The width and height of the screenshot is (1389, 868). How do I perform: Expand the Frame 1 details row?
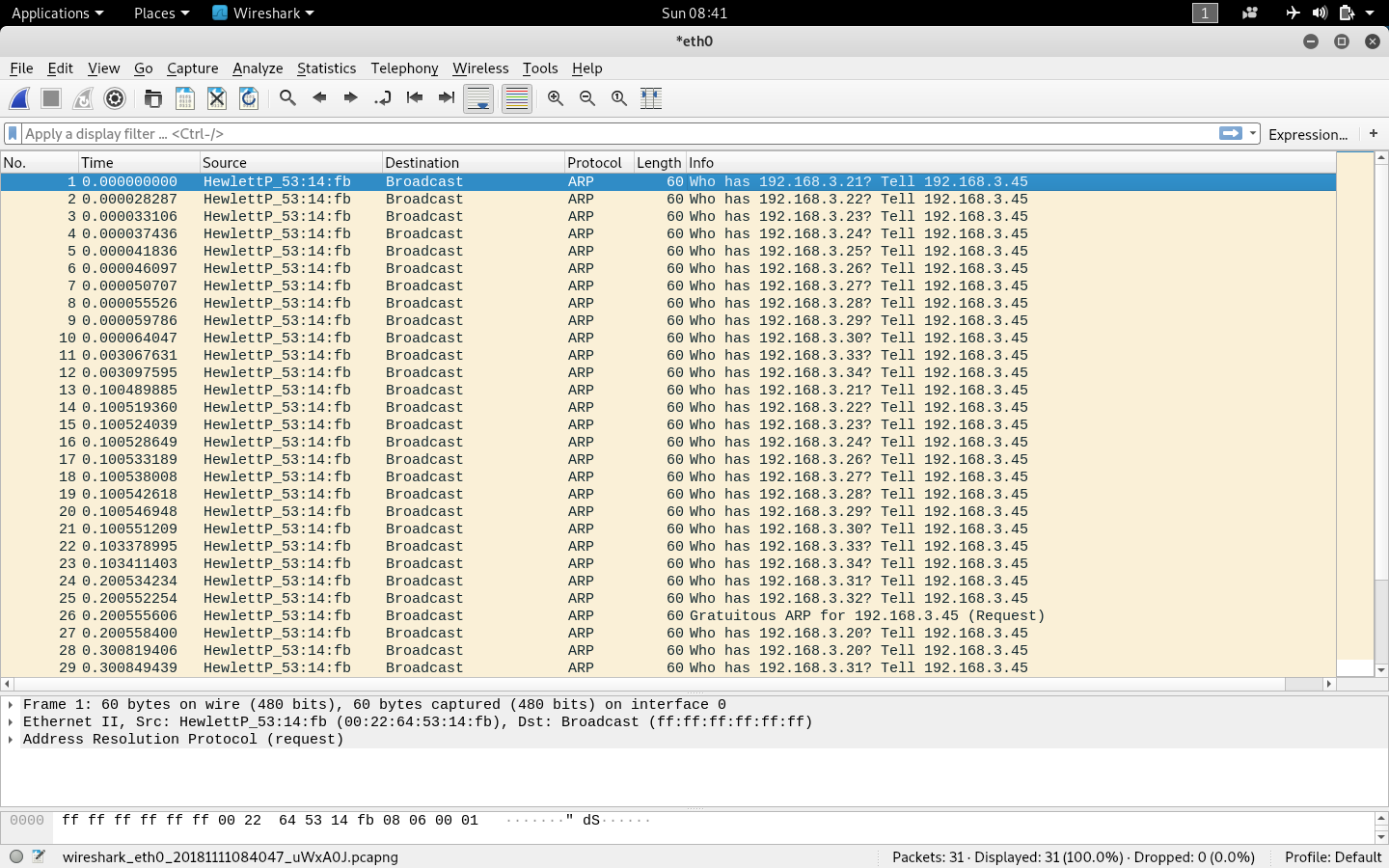pos(11,705)
